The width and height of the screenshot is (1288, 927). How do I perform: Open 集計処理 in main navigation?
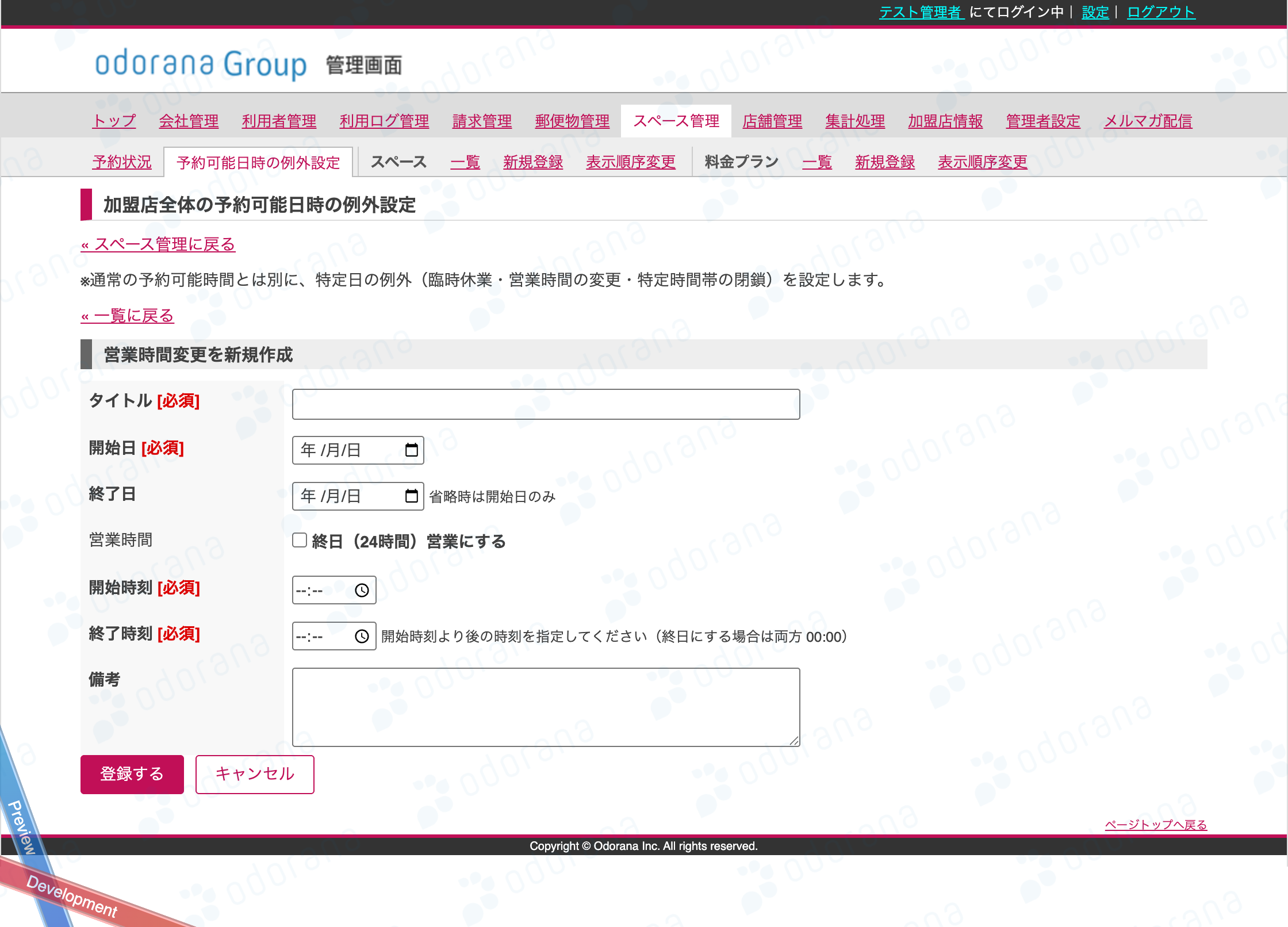point(855,121)
